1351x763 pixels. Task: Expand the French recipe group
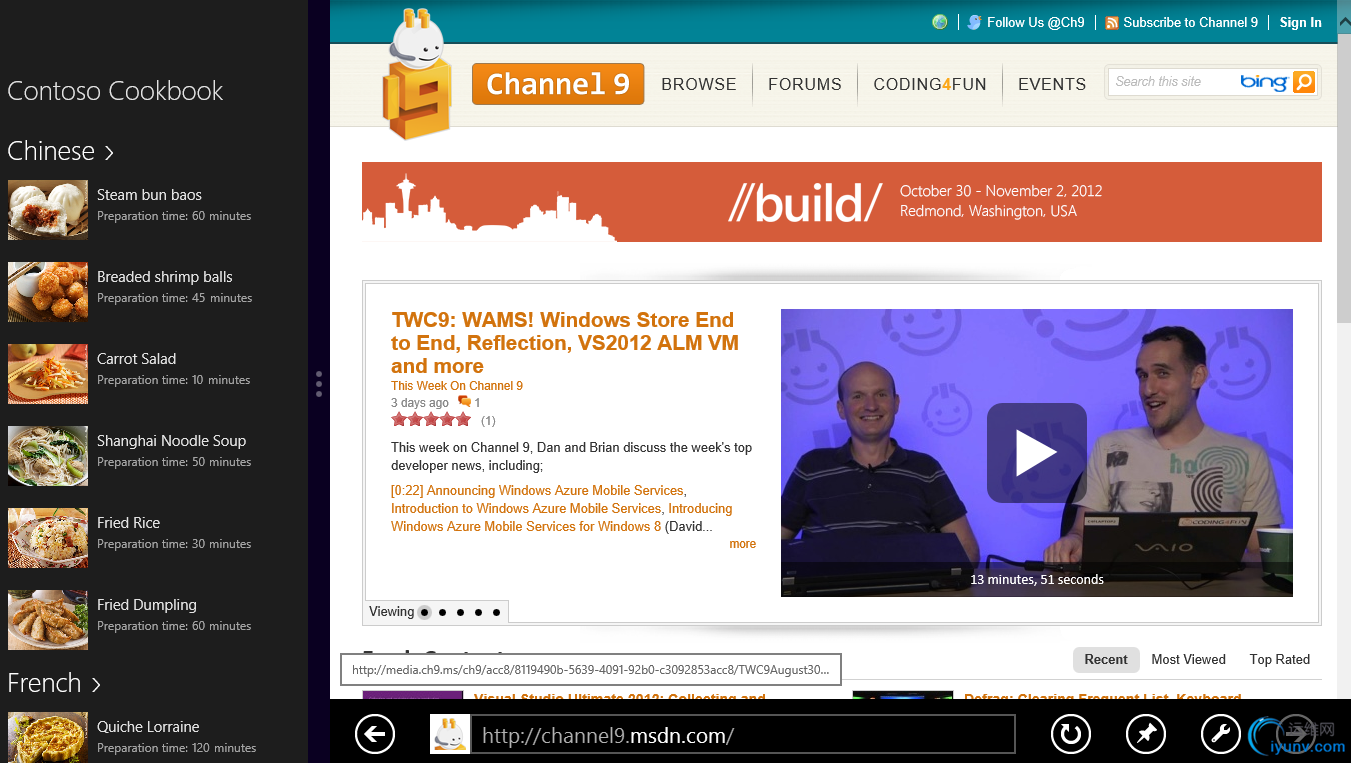(54, 683)
